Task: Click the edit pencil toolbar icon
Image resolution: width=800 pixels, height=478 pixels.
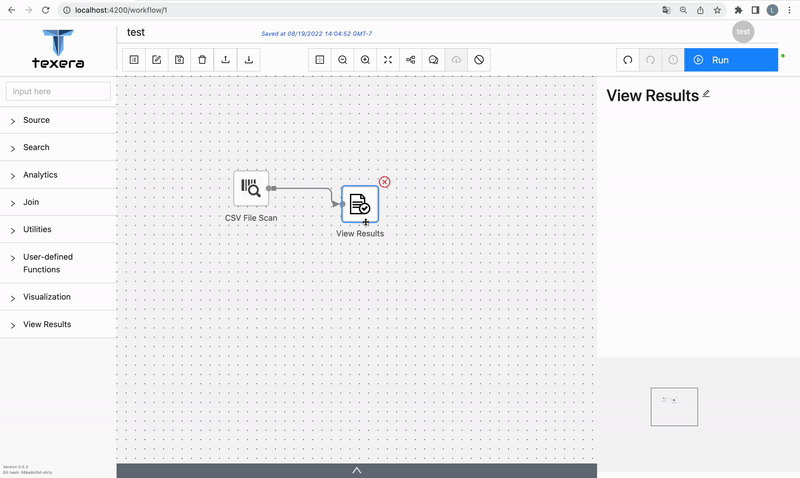Action: 157,60
